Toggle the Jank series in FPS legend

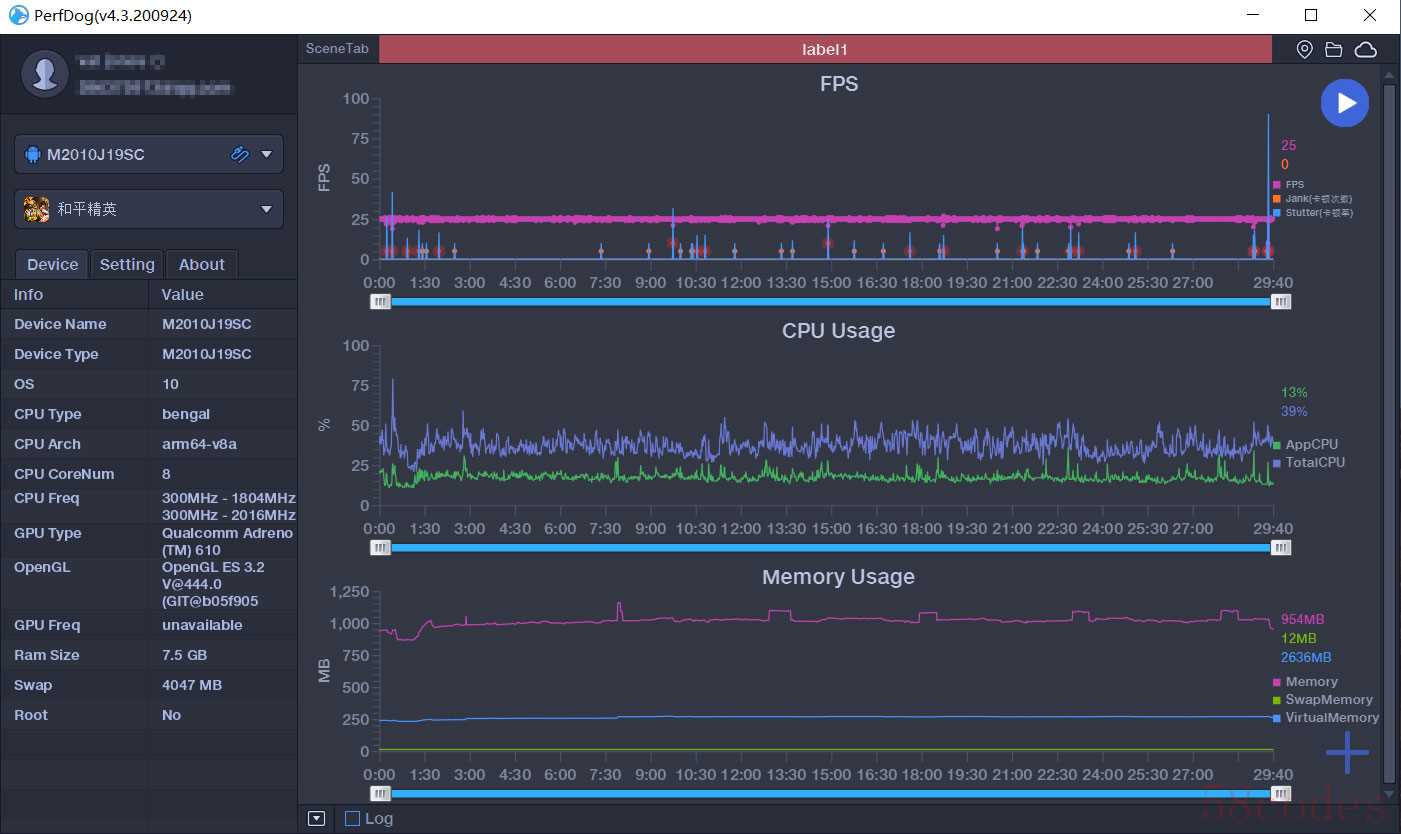coord(1315,199)
